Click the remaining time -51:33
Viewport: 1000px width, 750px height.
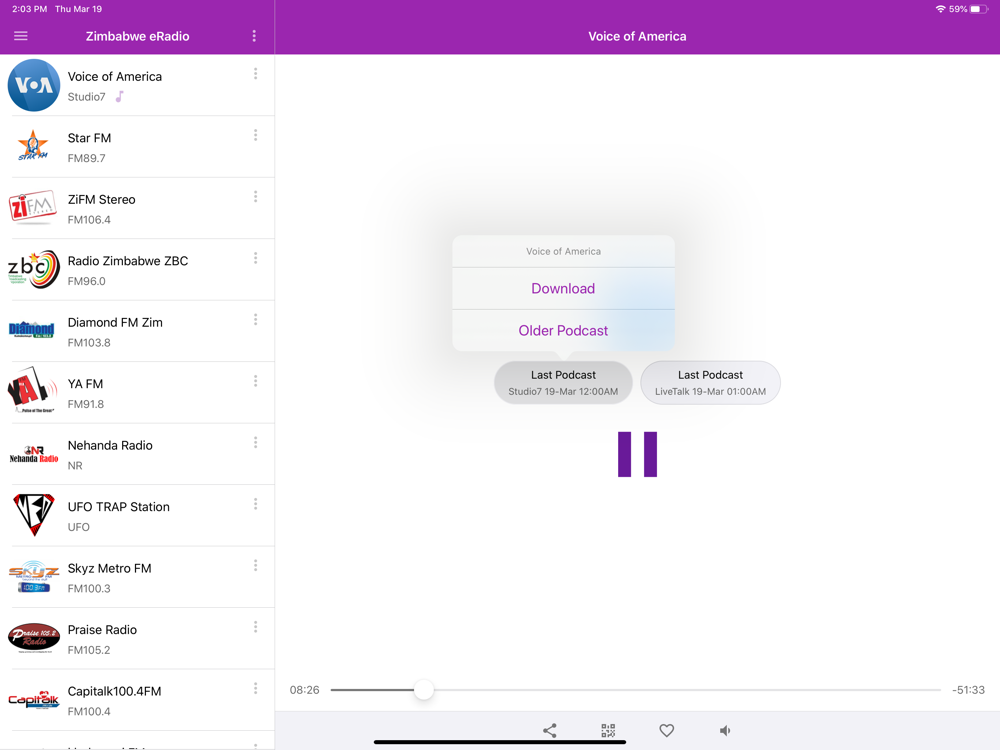pos(968,690)
